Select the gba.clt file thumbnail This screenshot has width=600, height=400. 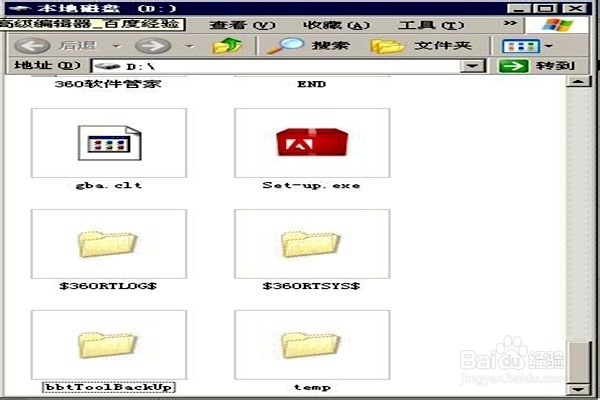(x=109, y=143)
